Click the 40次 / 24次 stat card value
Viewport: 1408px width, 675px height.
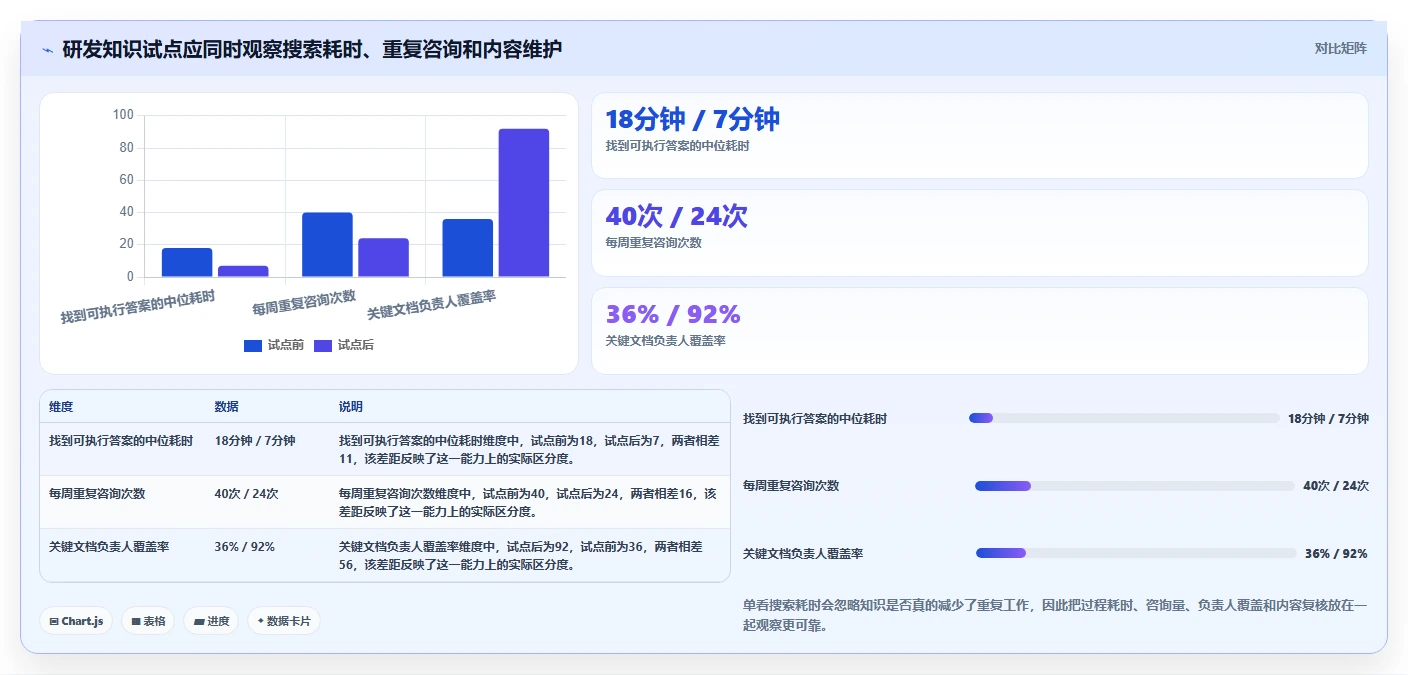point(676,217)
